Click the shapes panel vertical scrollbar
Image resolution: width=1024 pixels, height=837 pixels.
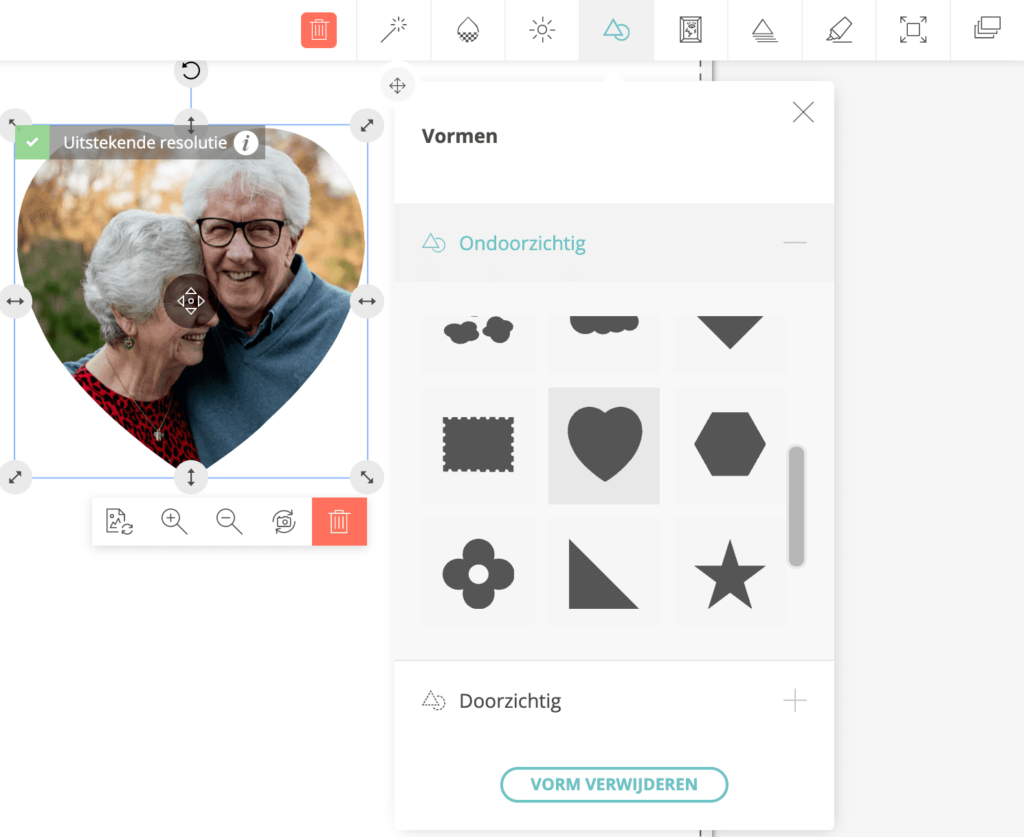[796, 506]
